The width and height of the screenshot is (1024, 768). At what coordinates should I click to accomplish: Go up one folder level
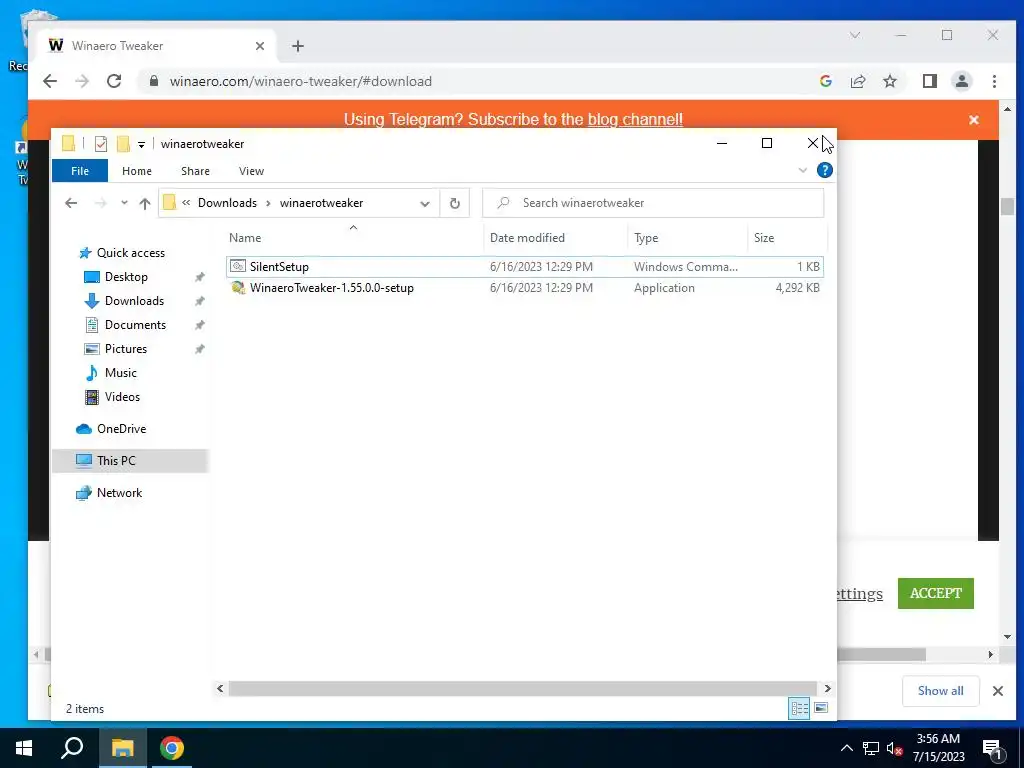pos(145,203)
